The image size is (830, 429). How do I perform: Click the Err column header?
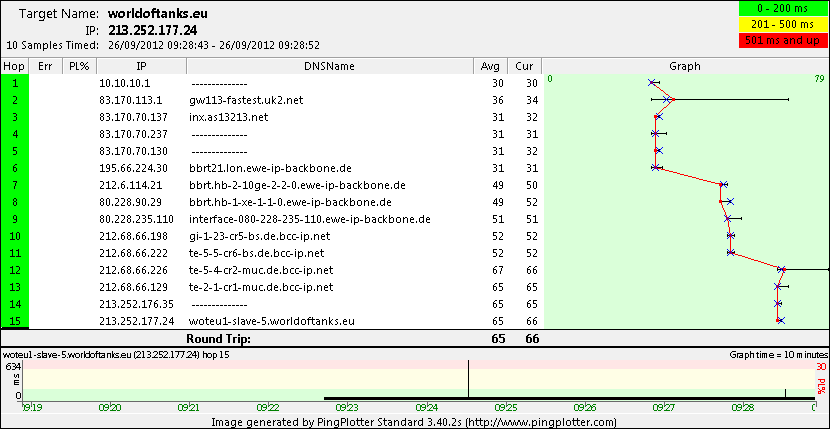click(x=45, y=66)
